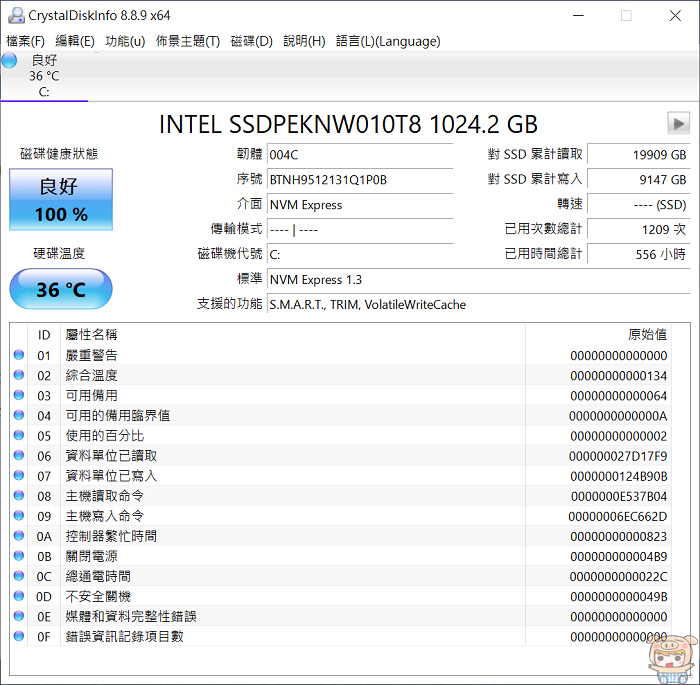Open the 檔案(F) menu
This screenshot has height=685, width=700.
point(26,41)
